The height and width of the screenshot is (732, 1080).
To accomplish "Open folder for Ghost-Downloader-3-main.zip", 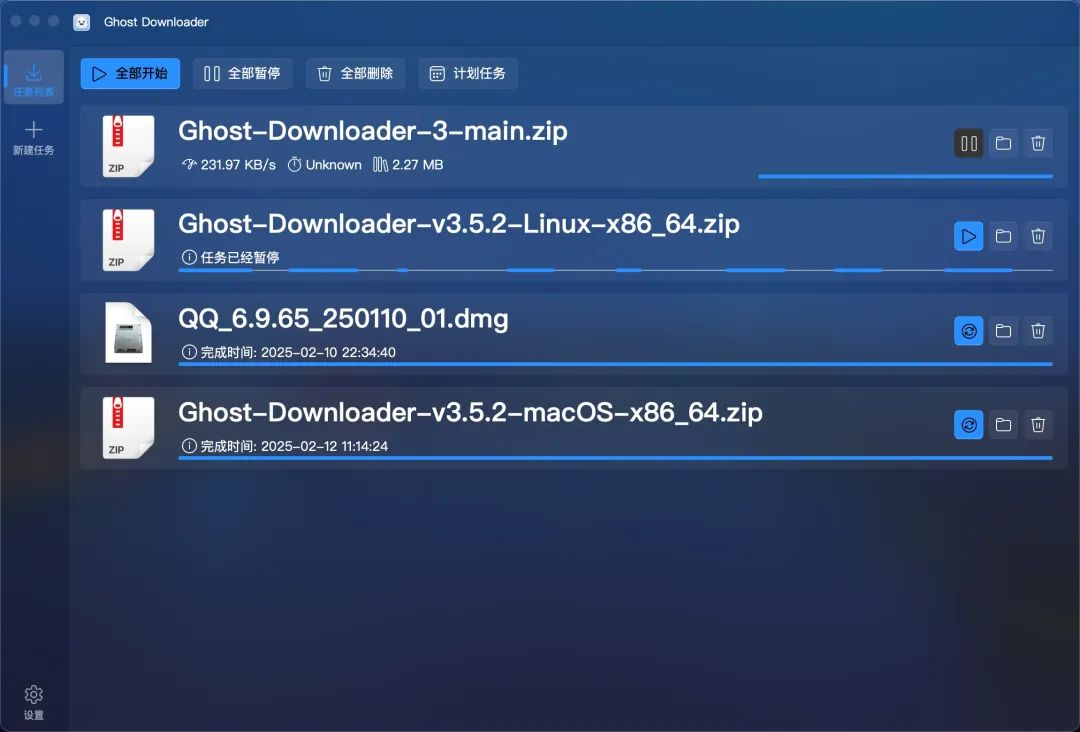I will [1004, 143].
